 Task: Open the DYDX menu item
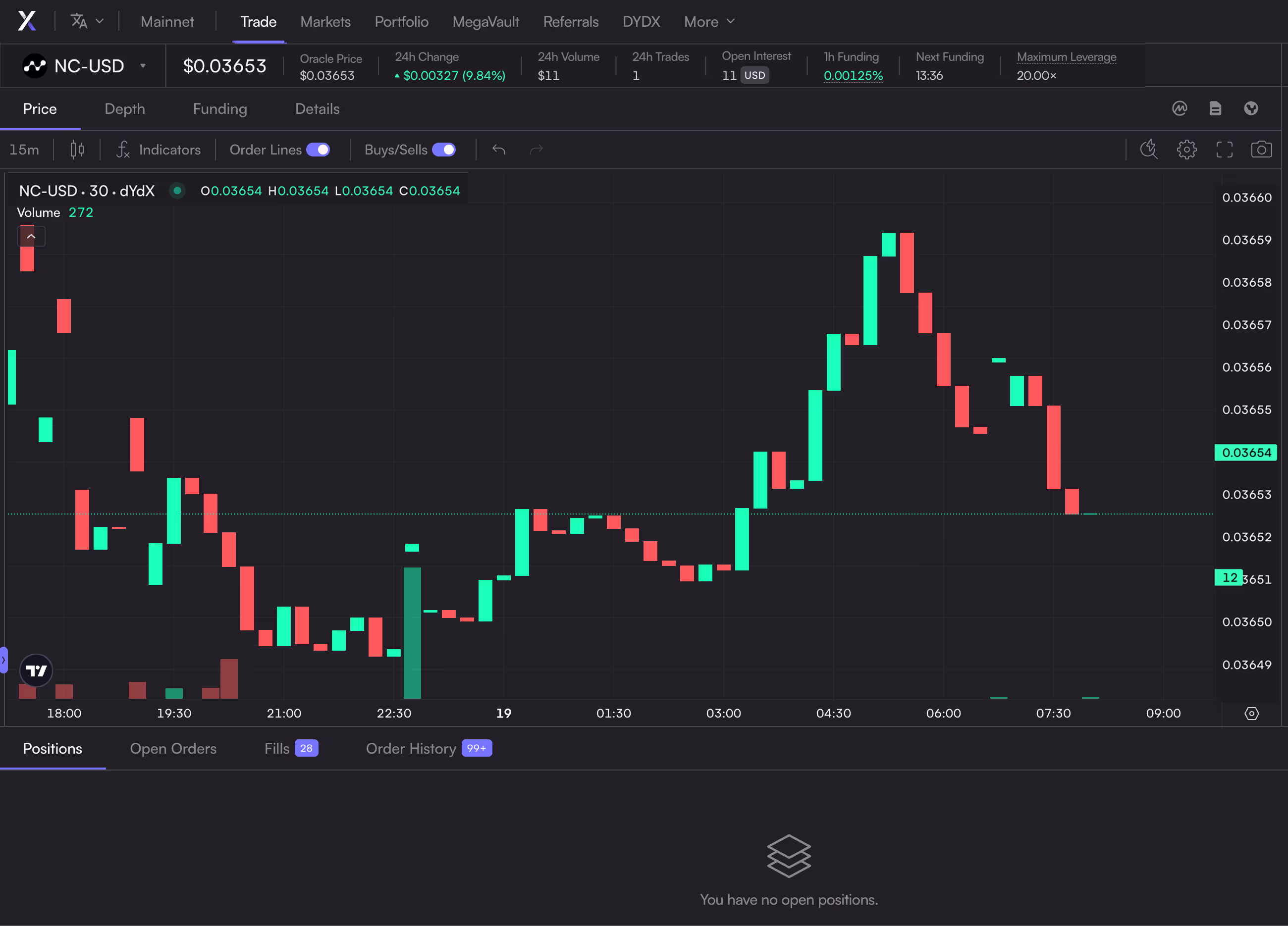(x=641, y=22)
